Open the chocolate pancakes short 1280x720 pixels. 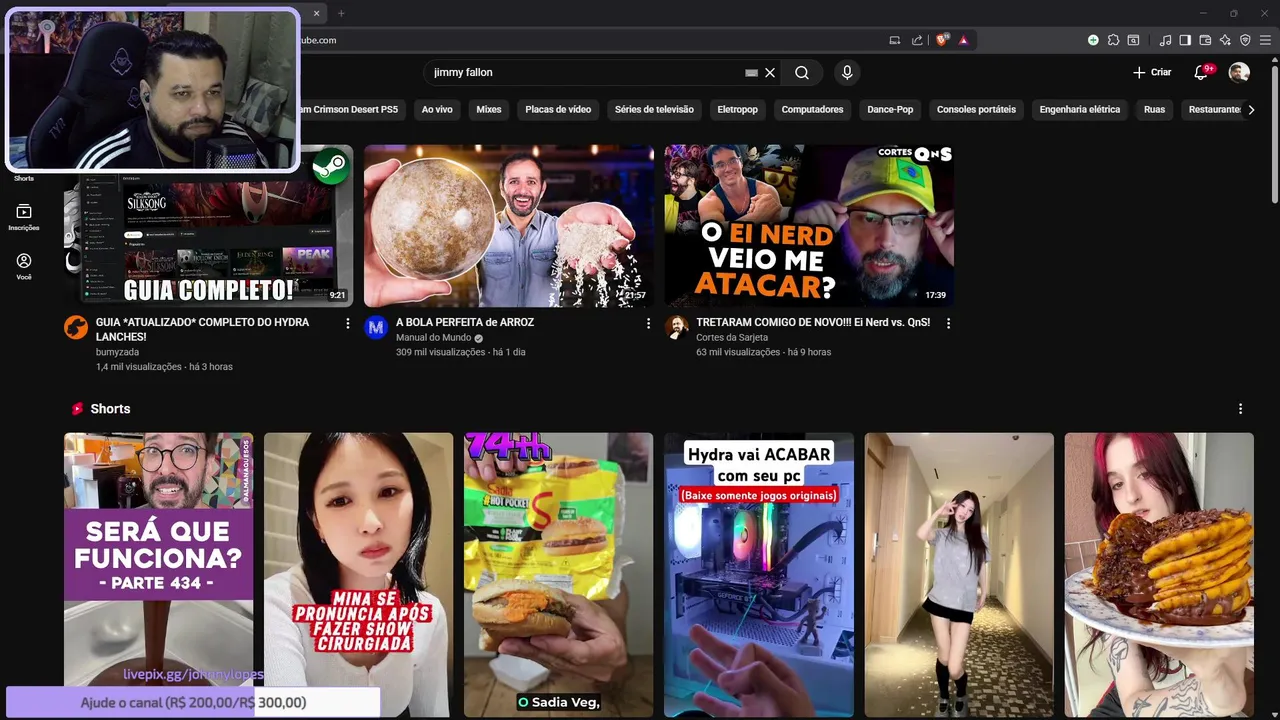click(x=1158, y=575)
